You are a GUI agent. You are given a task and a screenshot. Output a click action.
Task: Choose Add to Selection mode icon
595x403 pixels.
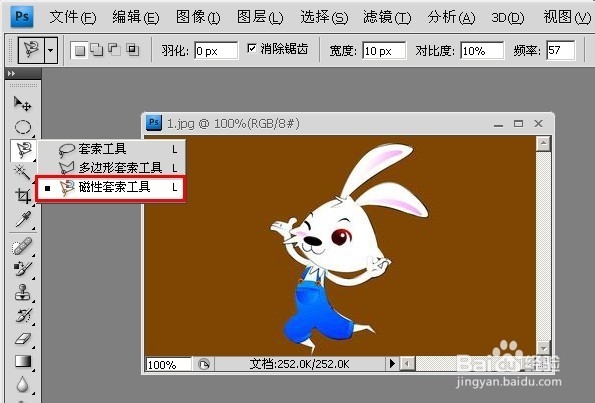(x=97, y=50)
